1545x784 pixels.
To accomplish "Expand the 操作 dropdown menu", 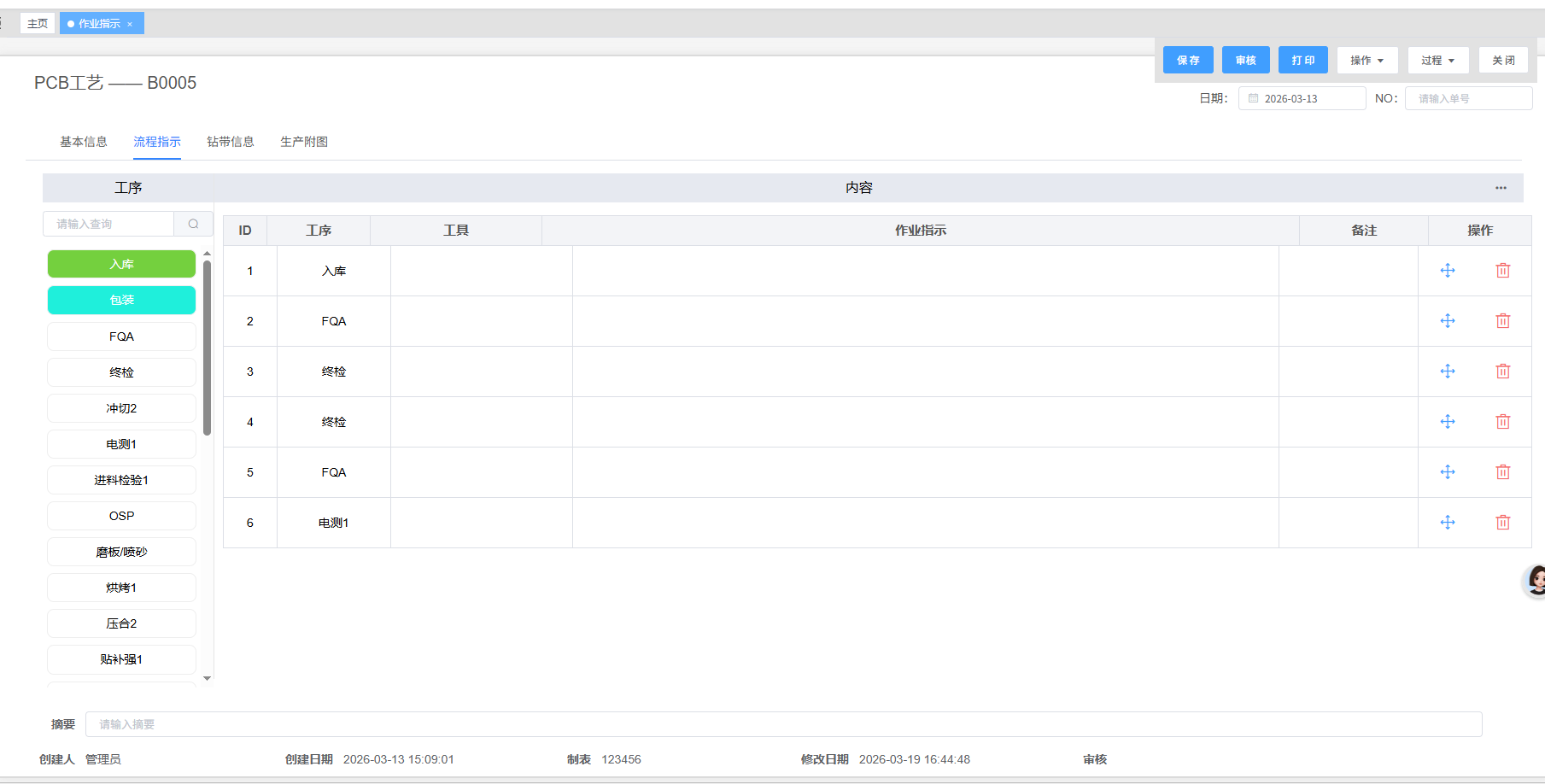I will (1367, 61).
